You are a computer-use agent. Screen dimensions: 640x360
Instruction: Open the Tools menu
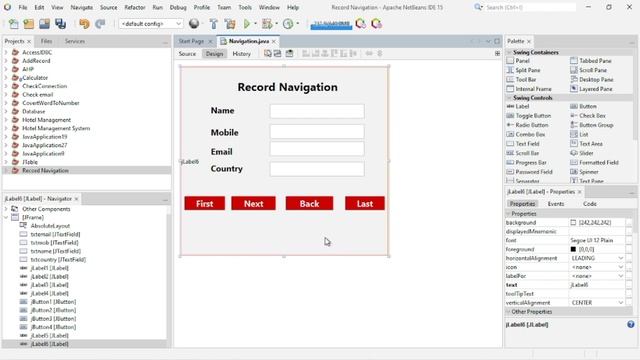(245, 7)
